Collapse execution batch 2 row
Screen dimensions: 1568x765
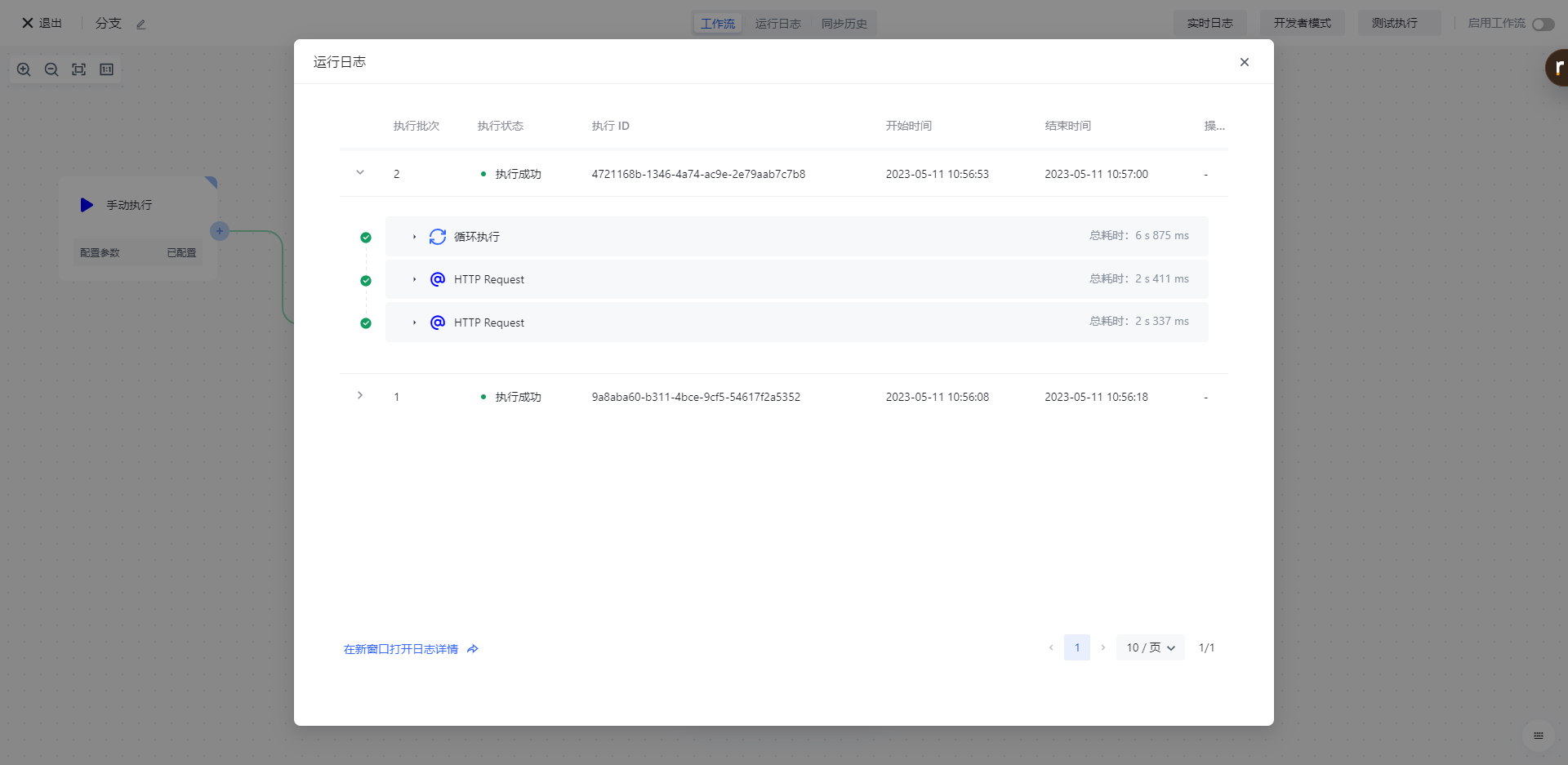[360, 173]
